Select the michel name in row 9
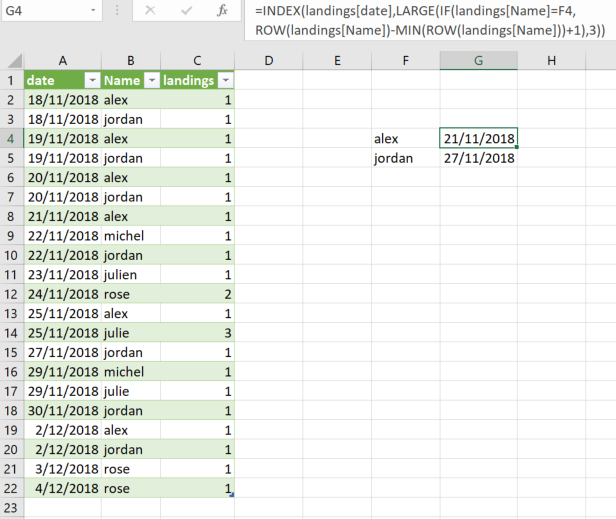Screen dimensions: 616x519 (x=131, y=236)
